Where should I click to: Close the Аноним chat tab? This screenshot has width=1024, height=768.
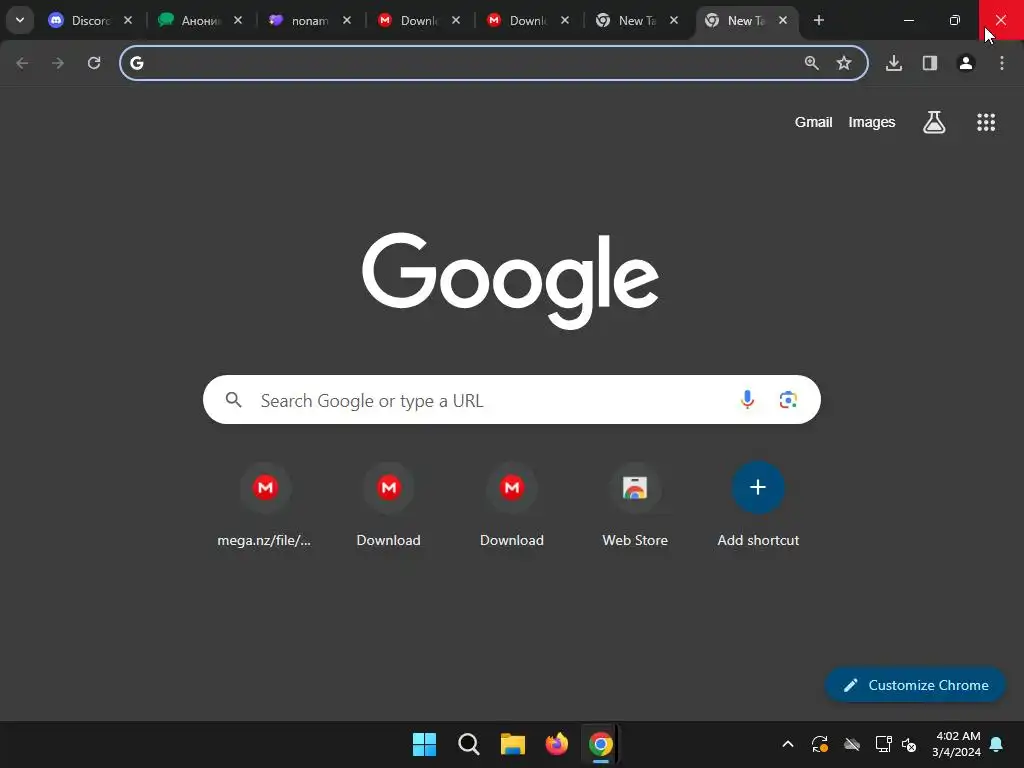pyautogui.click(x=238, y=21)
